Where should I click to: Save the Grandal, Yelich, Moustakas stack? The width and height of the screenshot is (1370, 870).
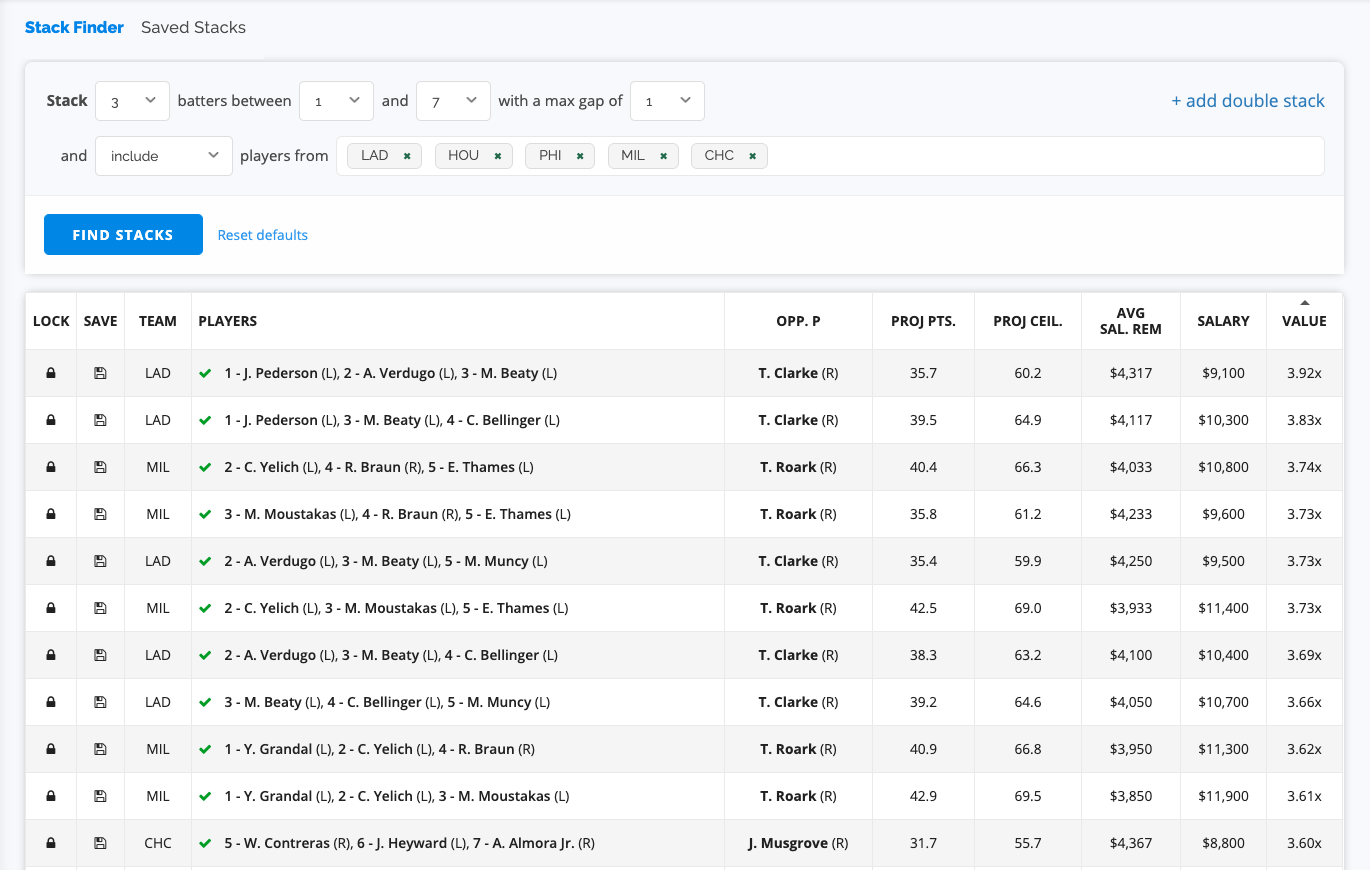pos(100,796)
